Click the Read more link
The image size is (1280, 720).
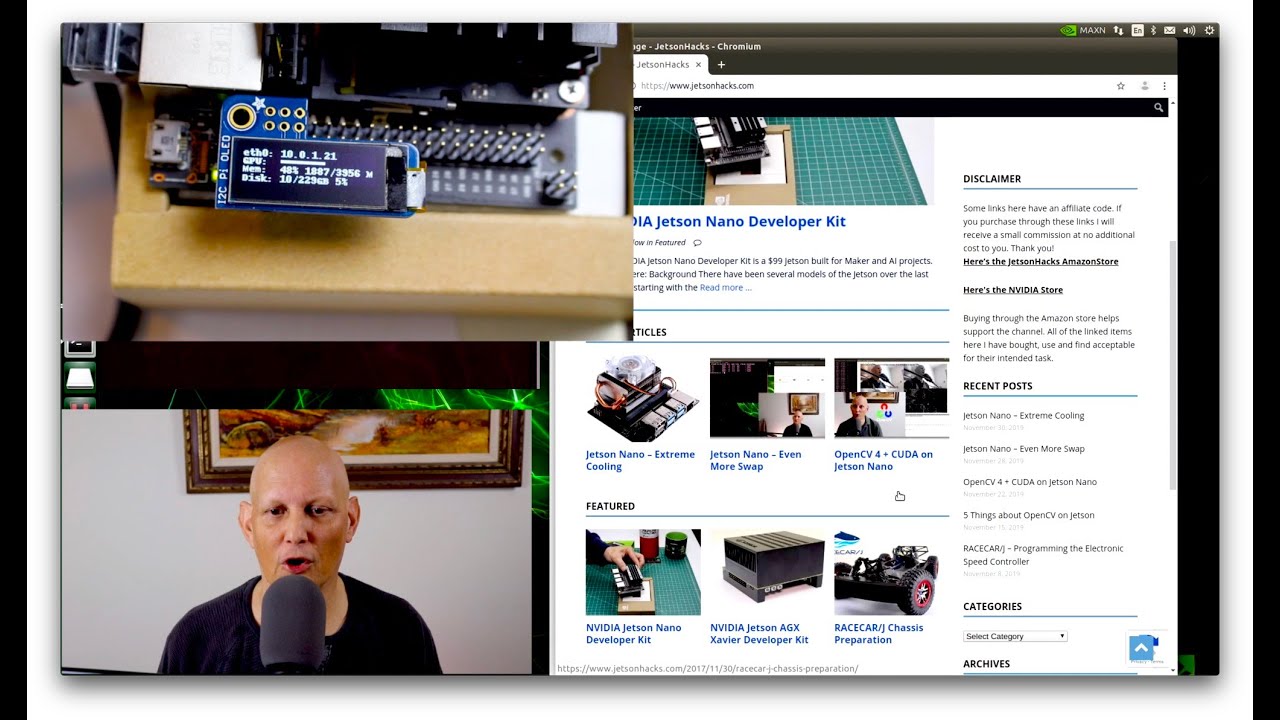(725, 287)
